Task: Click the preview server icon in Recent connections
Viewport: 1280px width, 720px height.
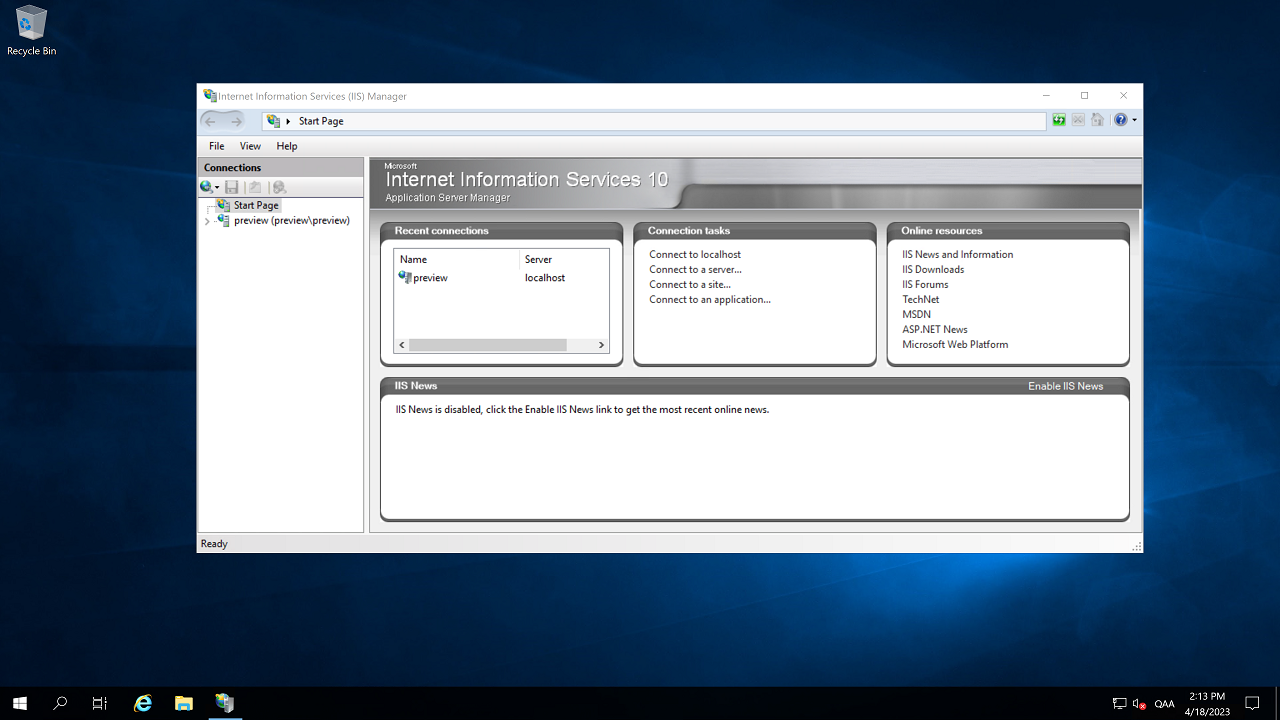Action: coord(405,277)
